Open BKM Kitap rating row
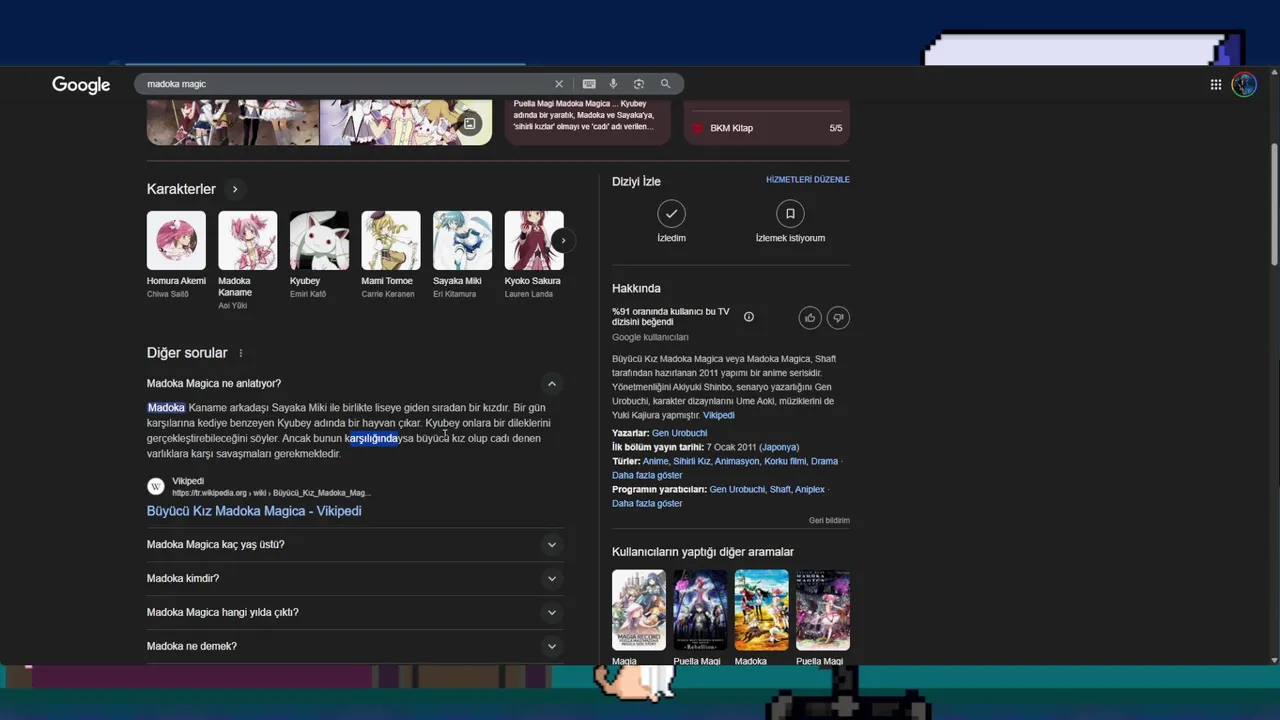 click(767, 128)
